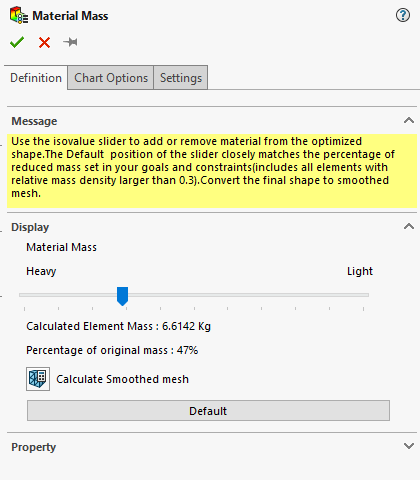
Task: Reset slider with the Default button
Action: click(208, 411)
